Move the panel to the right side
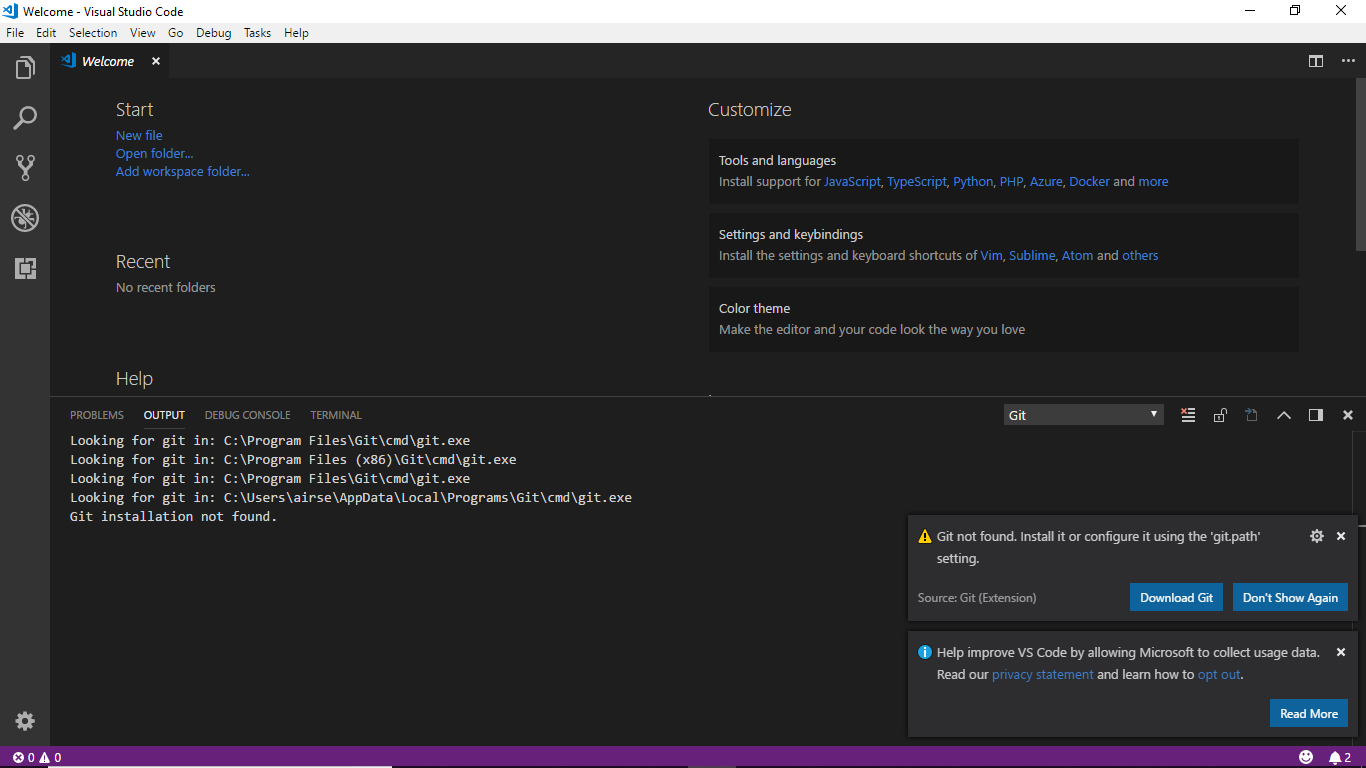The width and height of the screenshot is (1366, 768). click(1316, 415)
